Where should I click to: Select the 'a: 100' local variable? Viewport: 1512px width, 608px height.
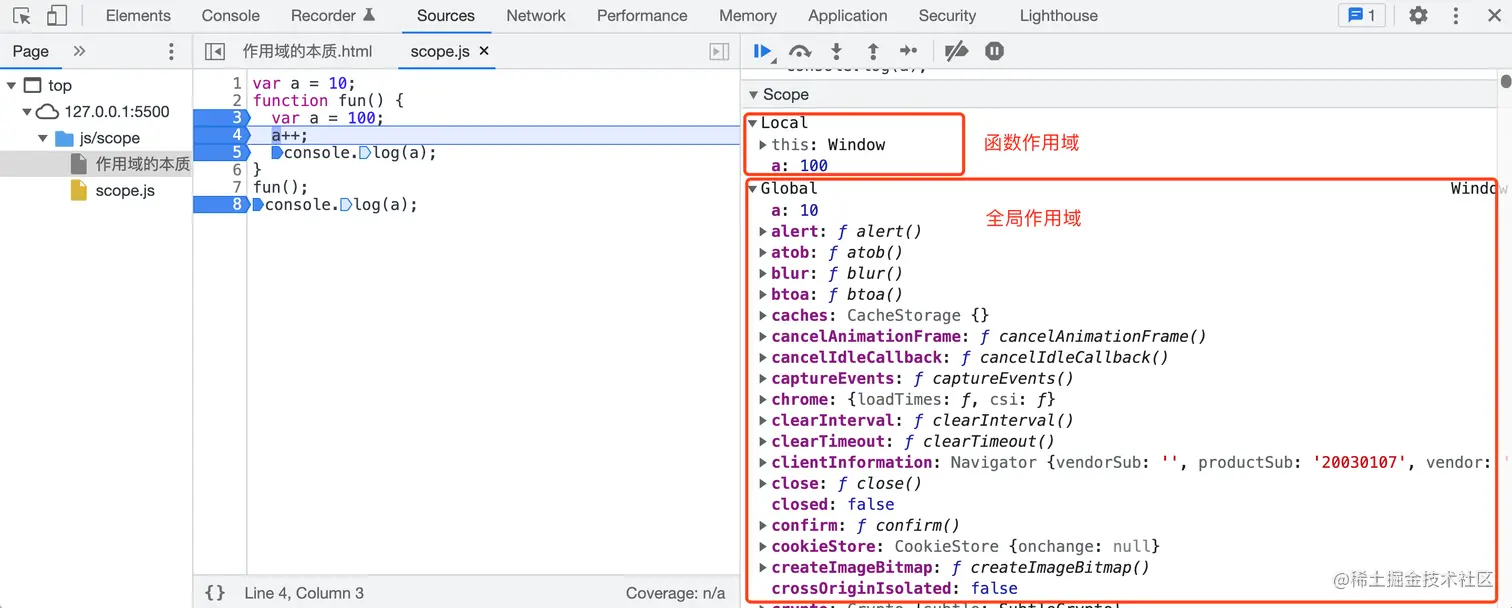coord(799,166)
